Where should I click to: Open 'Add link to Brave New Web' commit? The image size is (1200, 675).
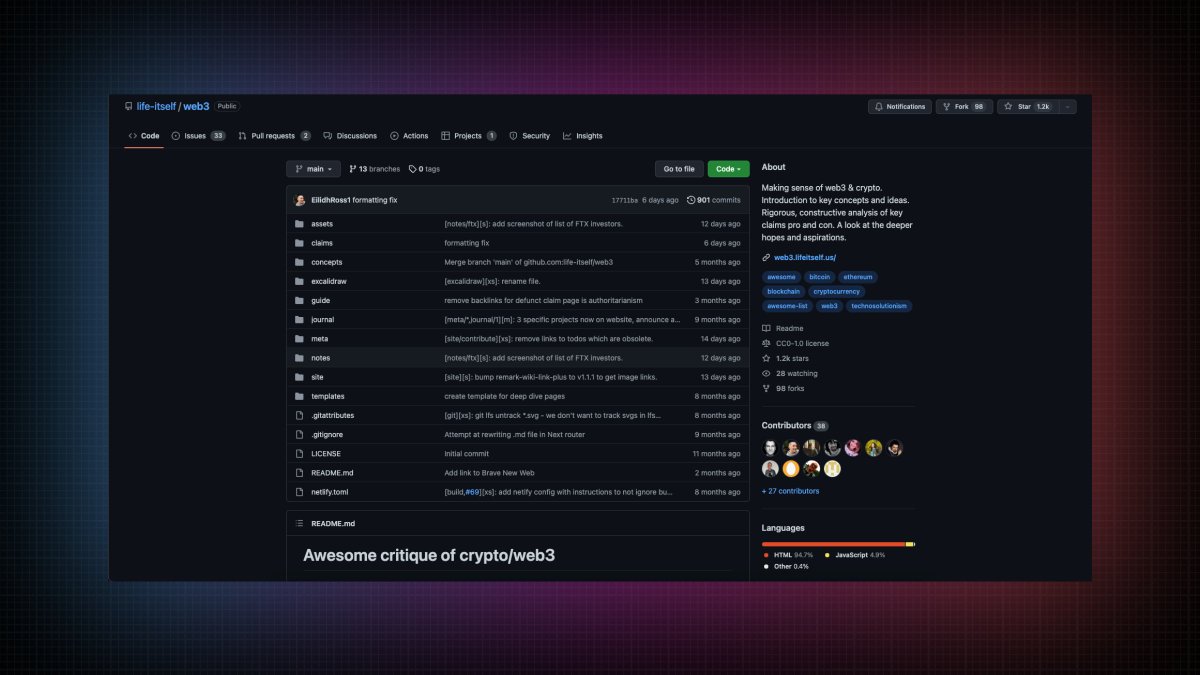pos(489,473)
